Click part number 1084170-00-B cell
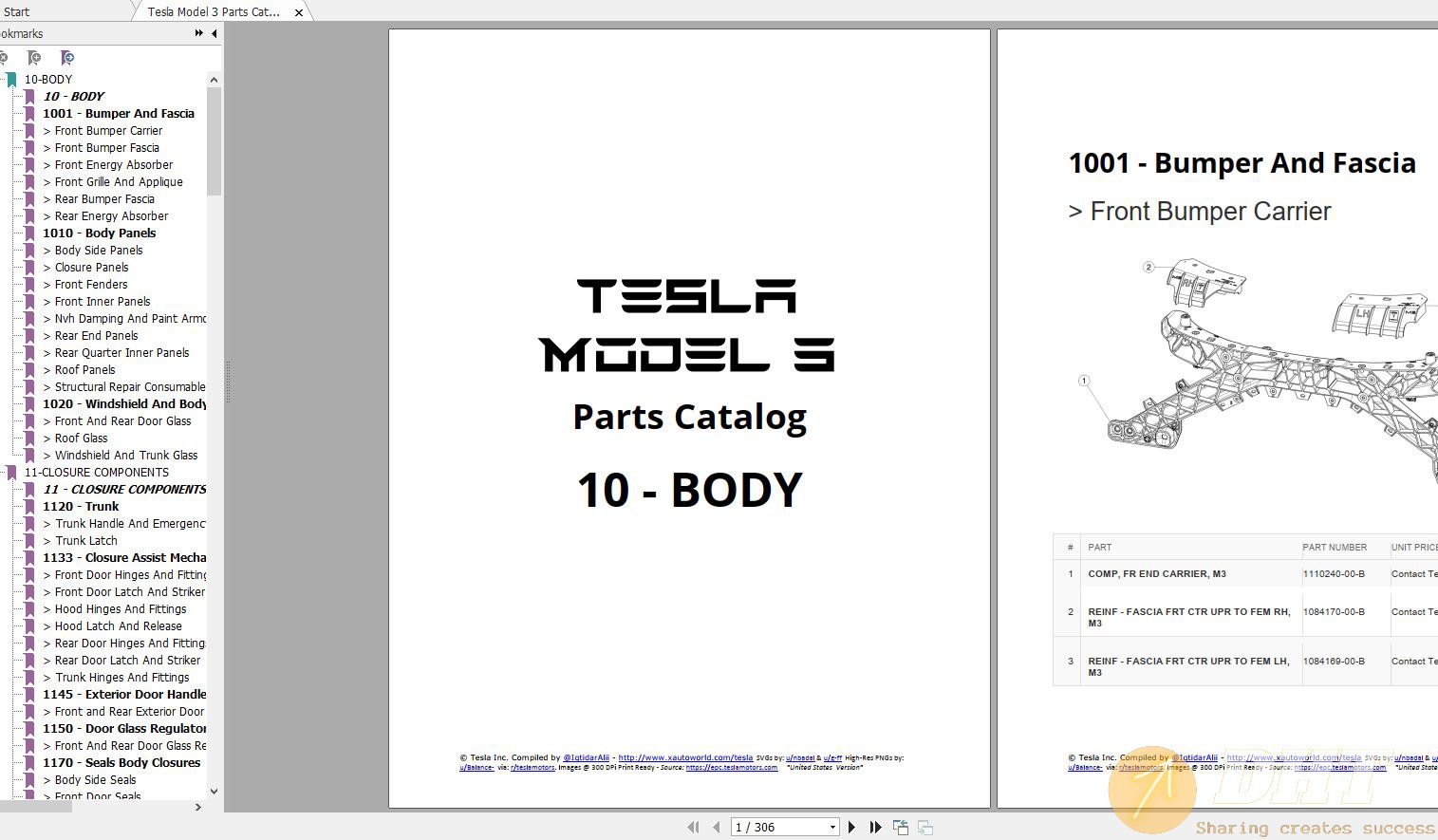This screenshot has width=1438, height=840. pyautogui.click(x=1334, y=612)
